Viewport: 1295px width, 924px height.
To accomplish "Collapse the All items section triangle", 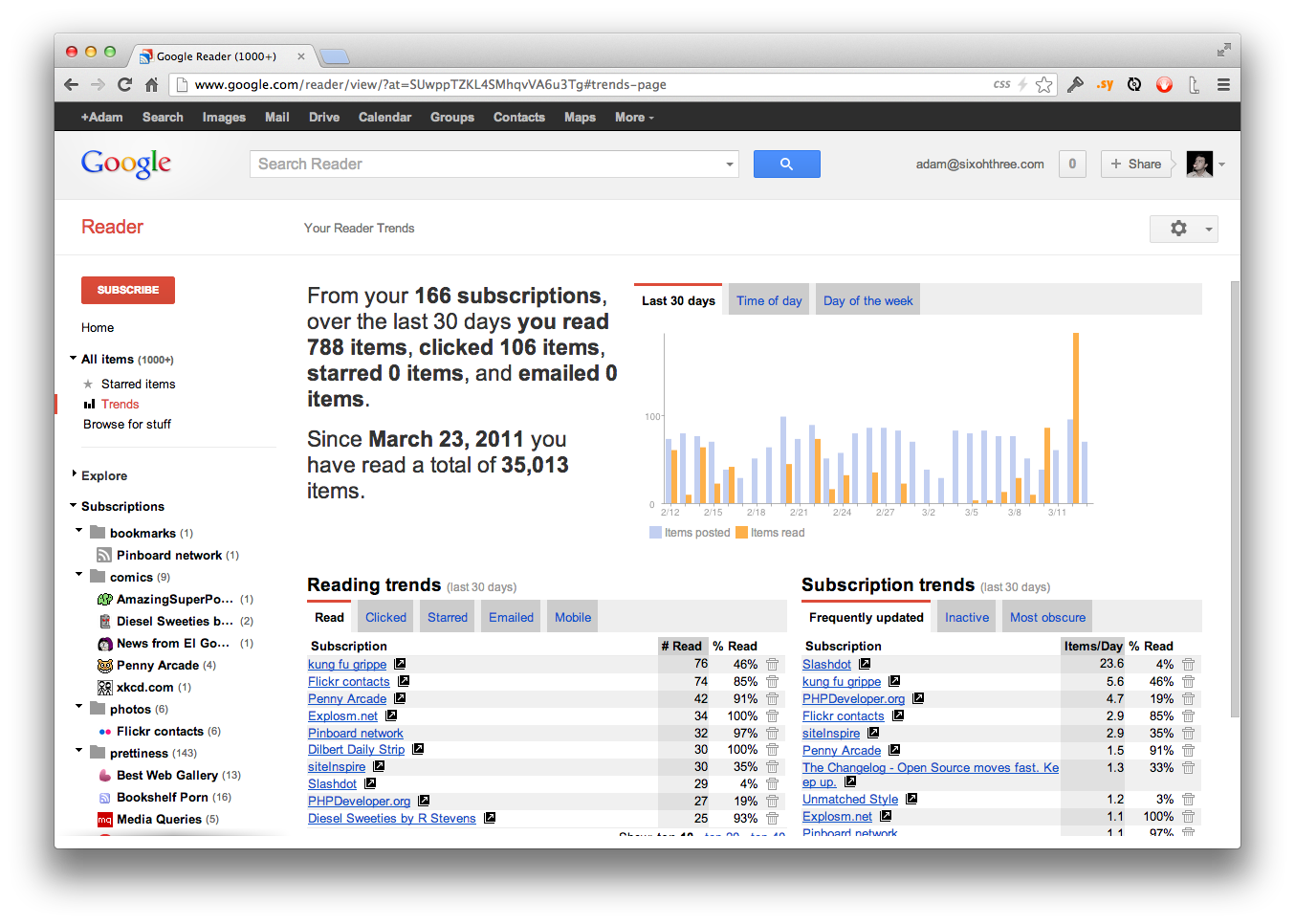I will (73, 359).
